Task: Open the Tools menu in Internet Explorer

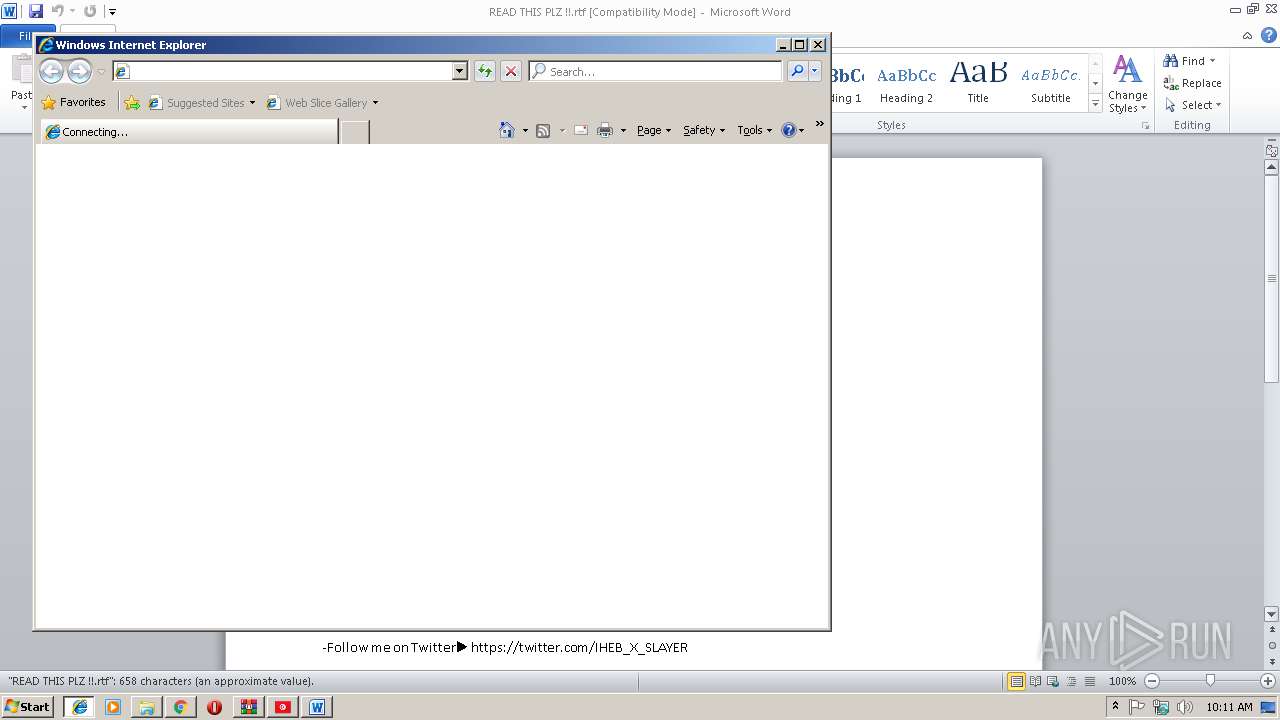Action: point(755,130)
